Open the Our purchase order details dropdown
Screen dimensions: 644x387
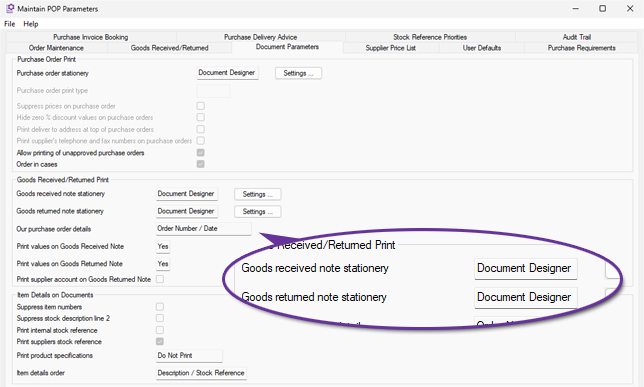204,229
